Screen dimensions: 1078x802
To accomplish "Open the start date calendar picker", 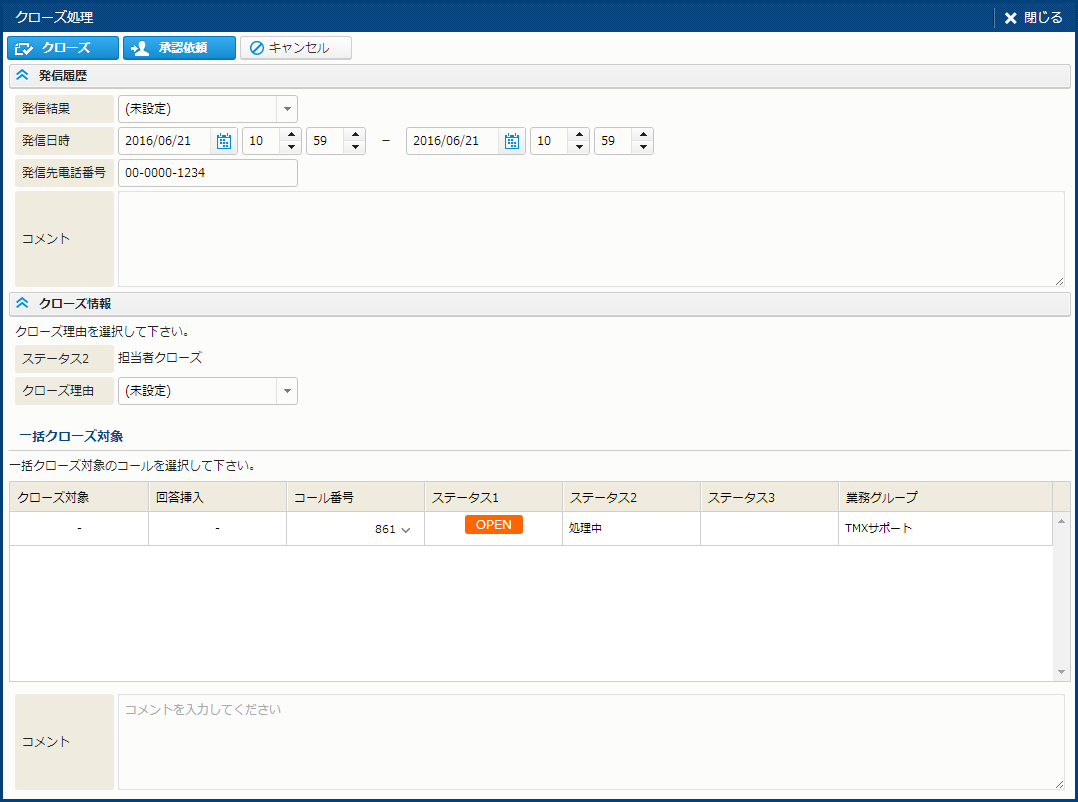I will (224, 141).
